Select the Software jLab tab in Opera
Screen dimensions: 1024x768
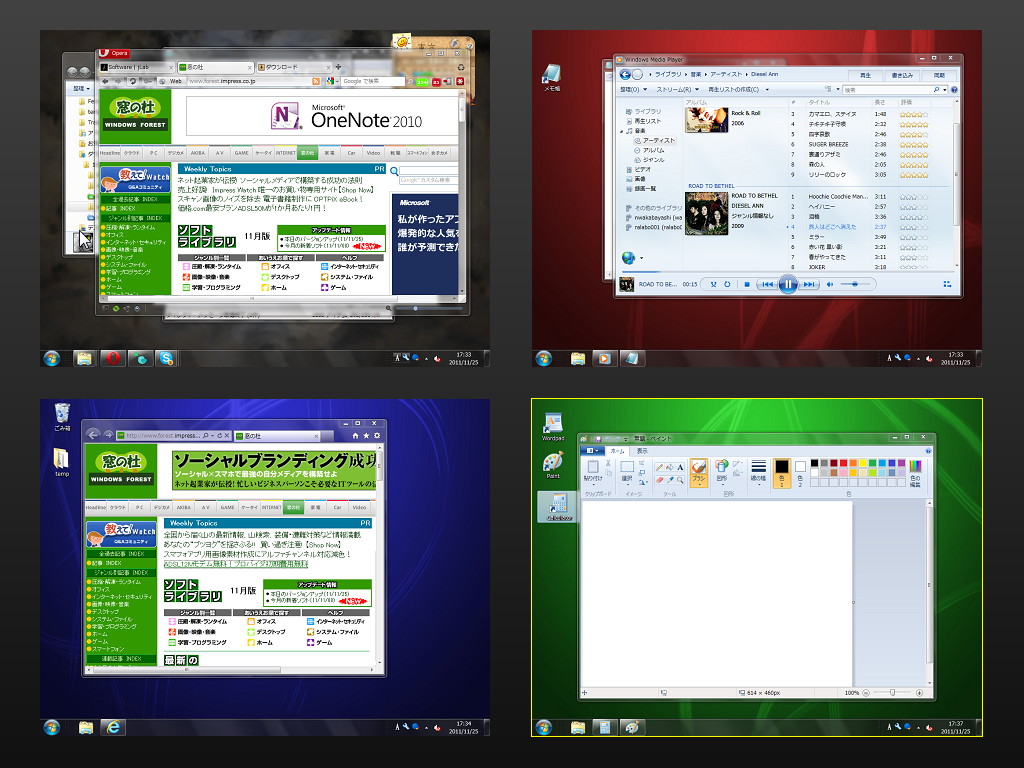(136, 67)
